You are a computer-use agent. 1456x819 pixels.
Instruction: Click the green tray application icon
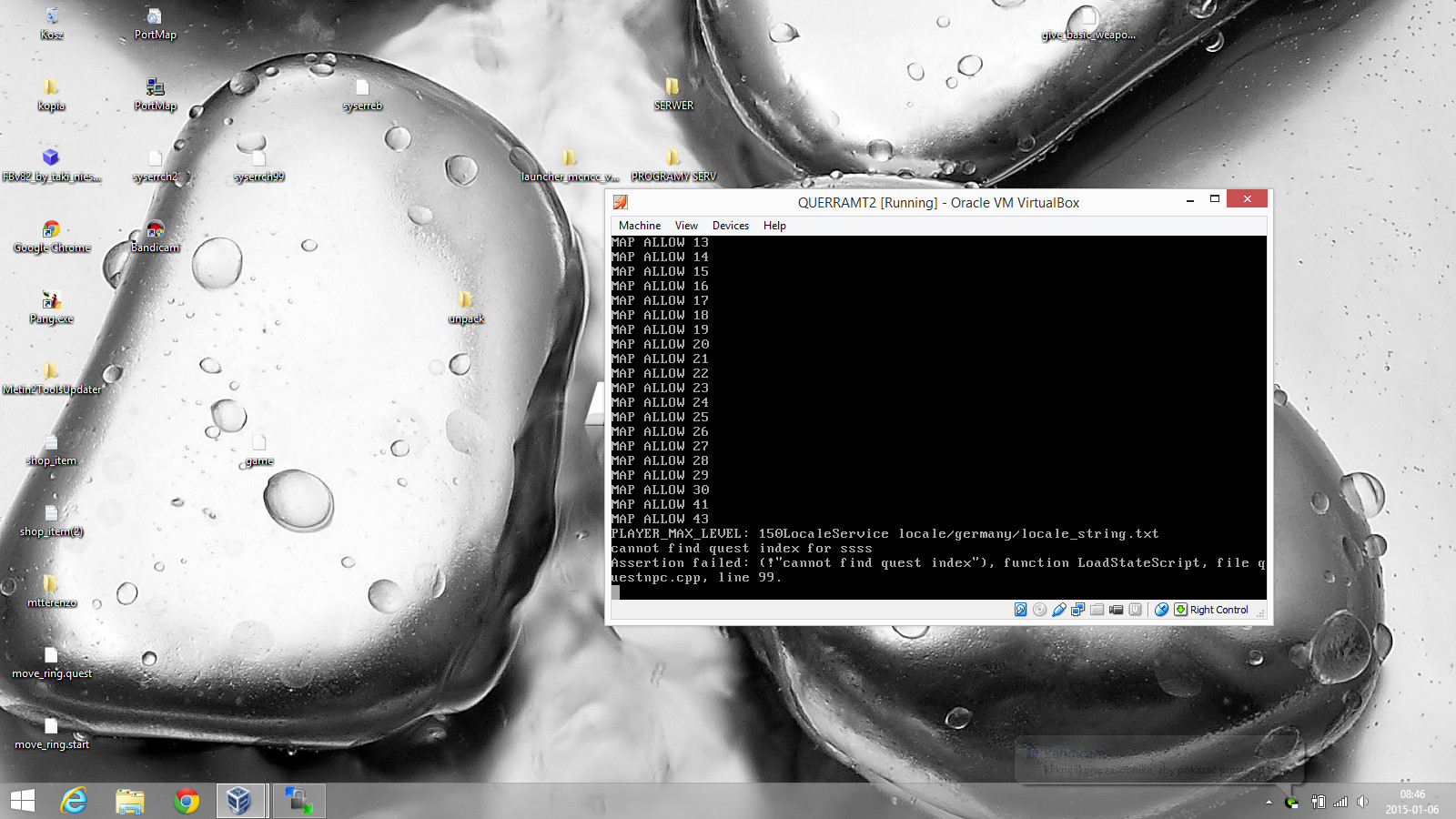pyautogui.click(x=1291, y=802)
